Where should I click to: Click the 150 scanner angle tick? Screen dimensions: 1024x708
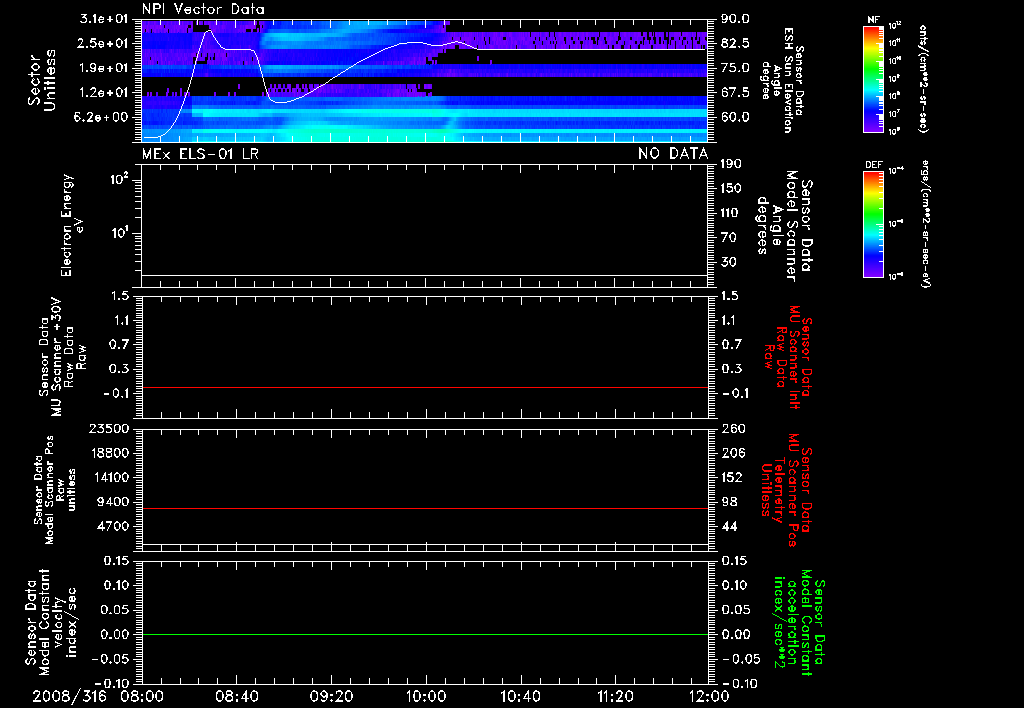[x=731, y=189]
